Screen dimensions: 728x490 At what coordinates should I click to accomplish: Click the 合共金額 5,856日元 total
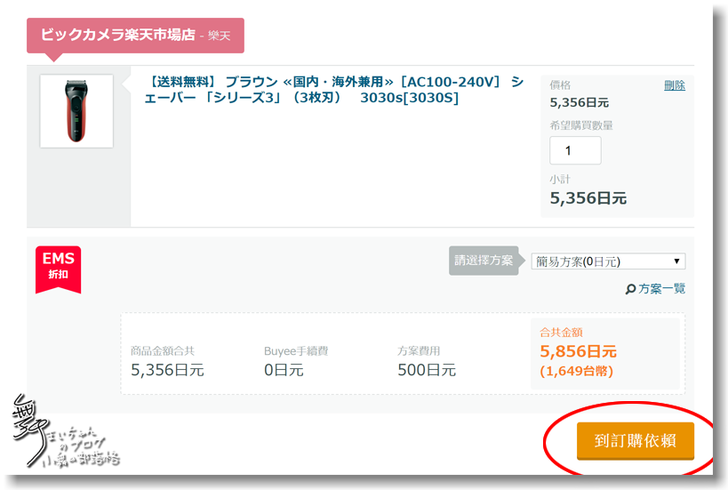pos(578,351)
